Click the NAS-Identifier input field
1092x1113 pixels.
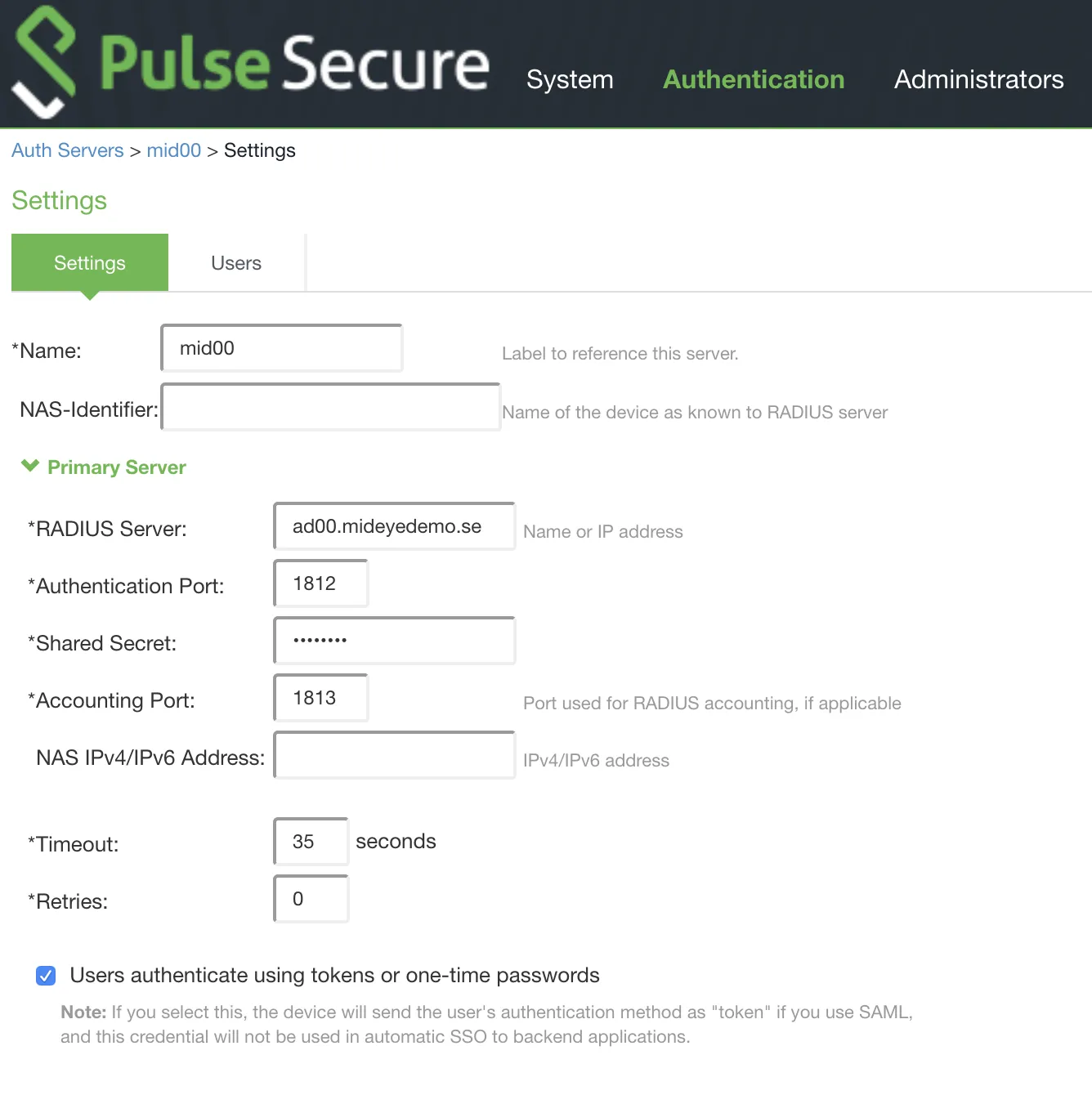(x=330, y=406)
